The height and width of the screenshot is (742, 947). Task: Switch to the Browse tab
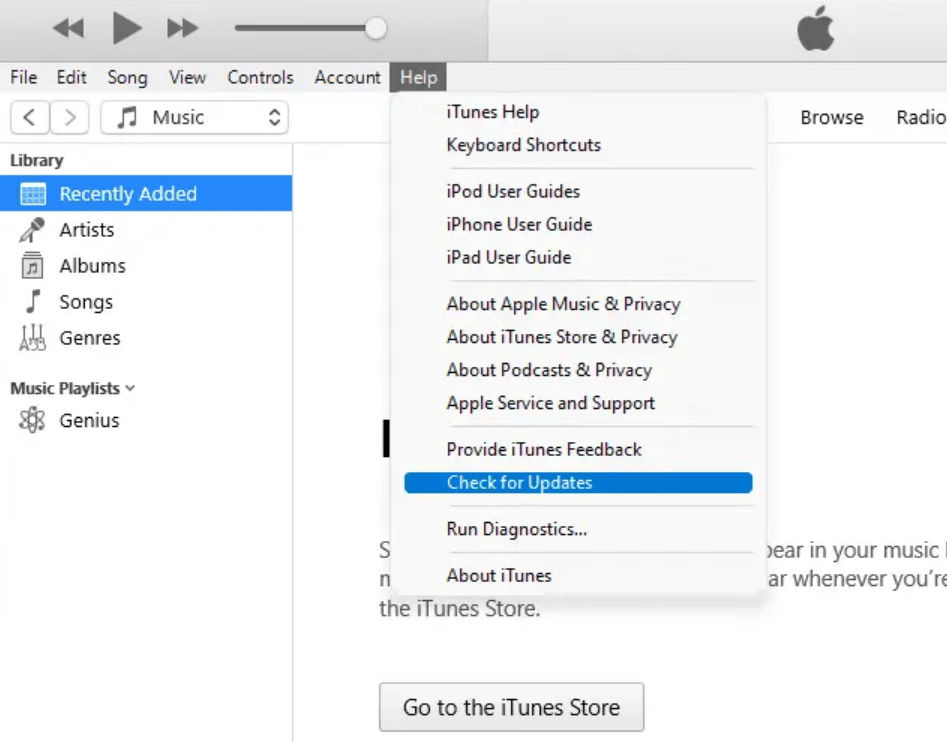point(831,117)
